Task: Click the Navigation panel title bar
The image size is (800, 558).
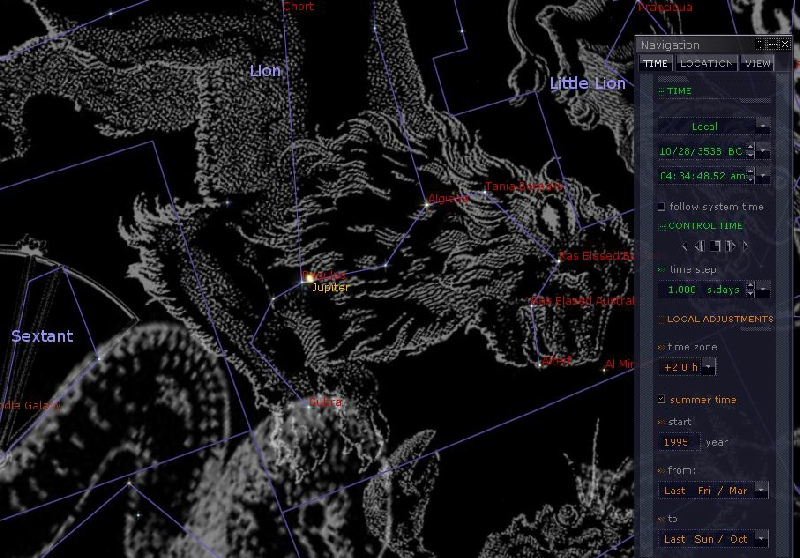Action: tap(695, 45)
